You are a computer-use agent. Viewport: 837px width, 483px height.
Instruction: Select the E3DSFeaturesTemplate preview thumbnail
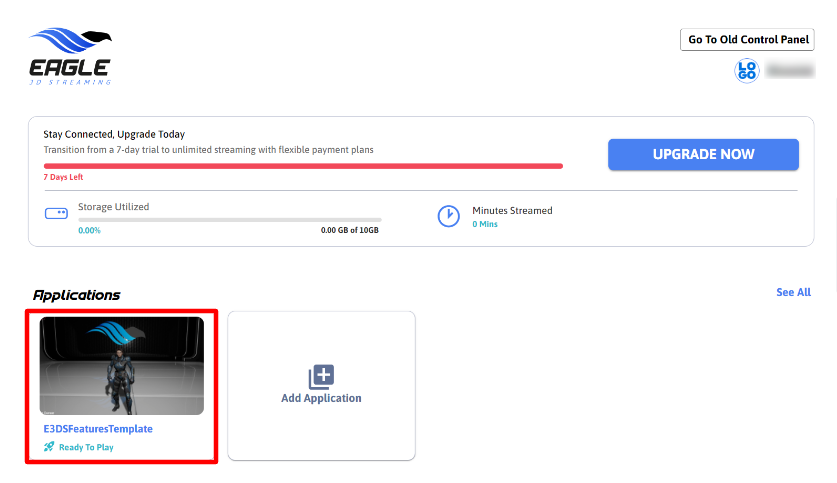pos(121,365)
